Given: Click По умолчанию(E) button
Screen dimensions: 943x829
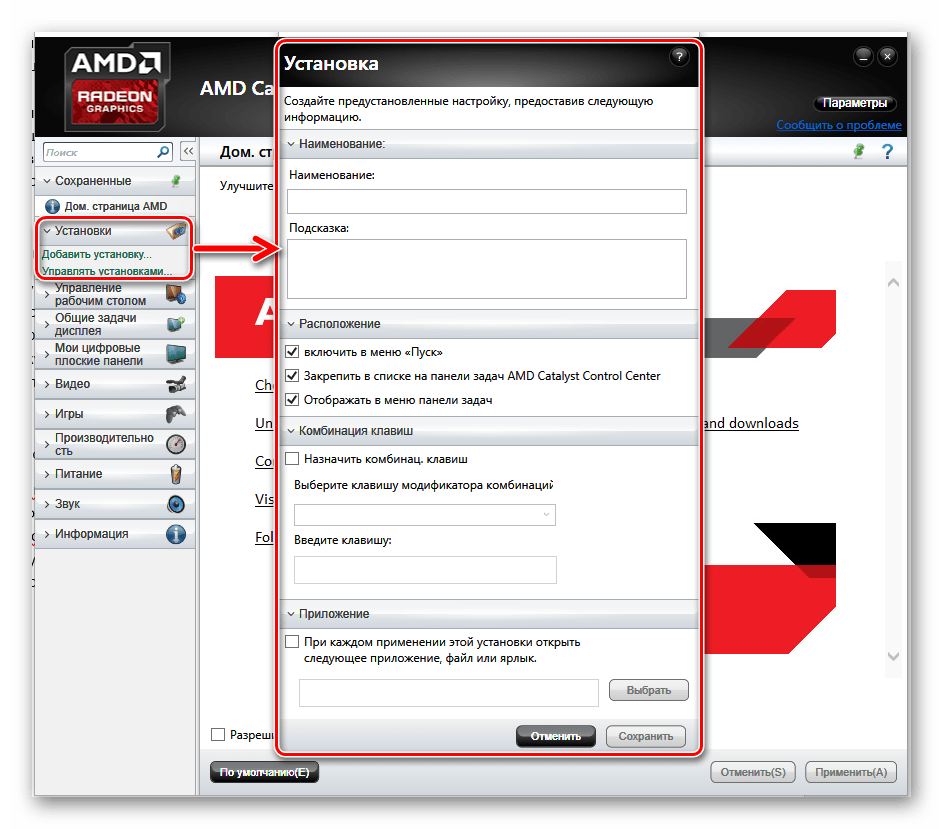Looking at the screenshot, I should [x=264, y=772].
